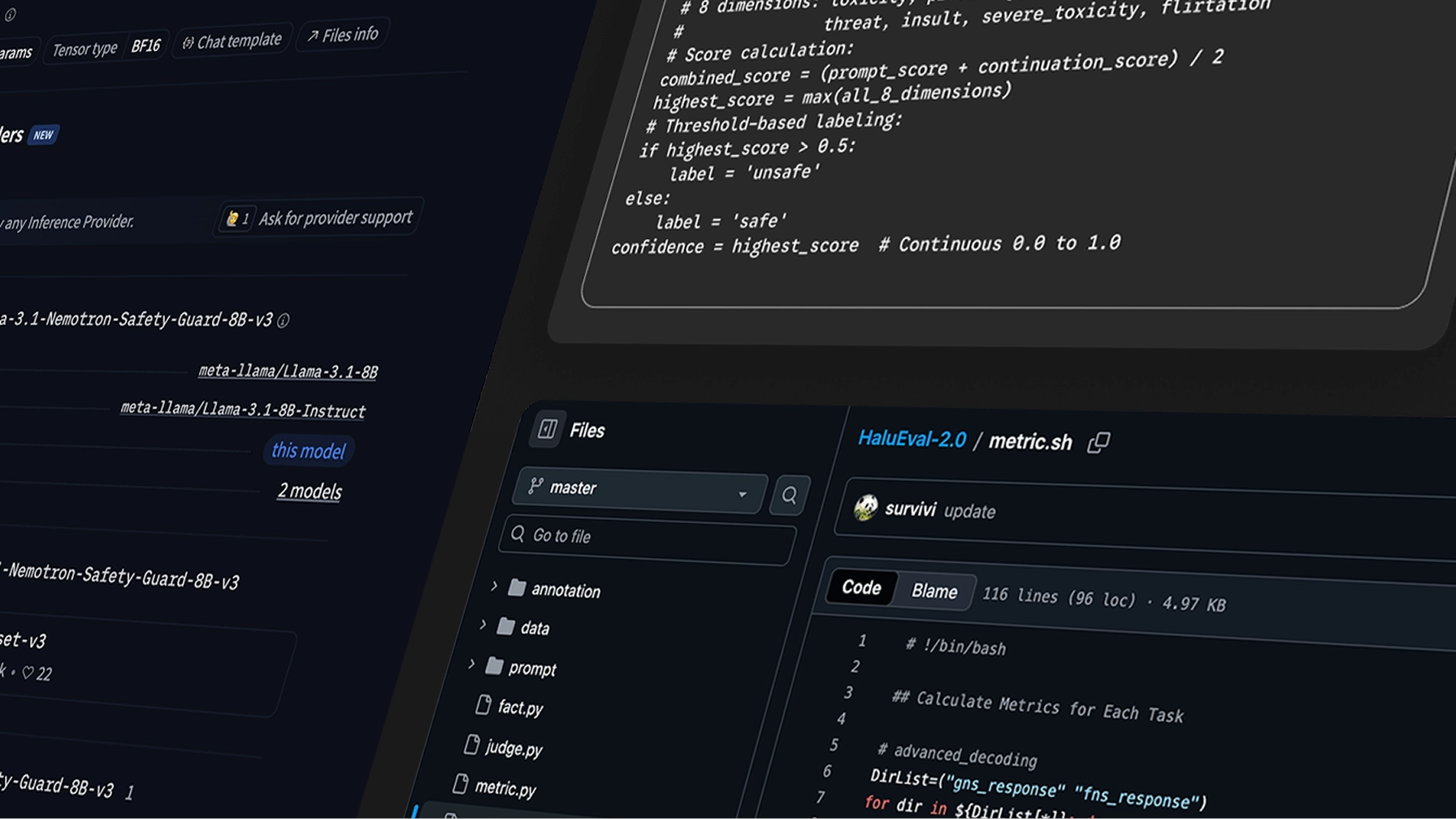Viewport: 1456px width, 819px height.
Task: Select judge.py in file tree
Action: coord(513,747)
